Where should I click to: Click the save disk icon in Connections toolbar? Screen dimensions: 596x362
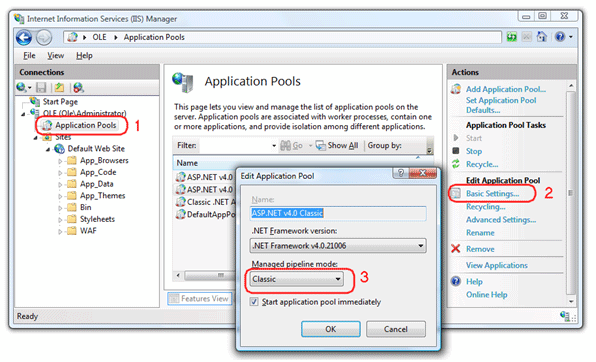pyautogui.click(x=41, y=87)
